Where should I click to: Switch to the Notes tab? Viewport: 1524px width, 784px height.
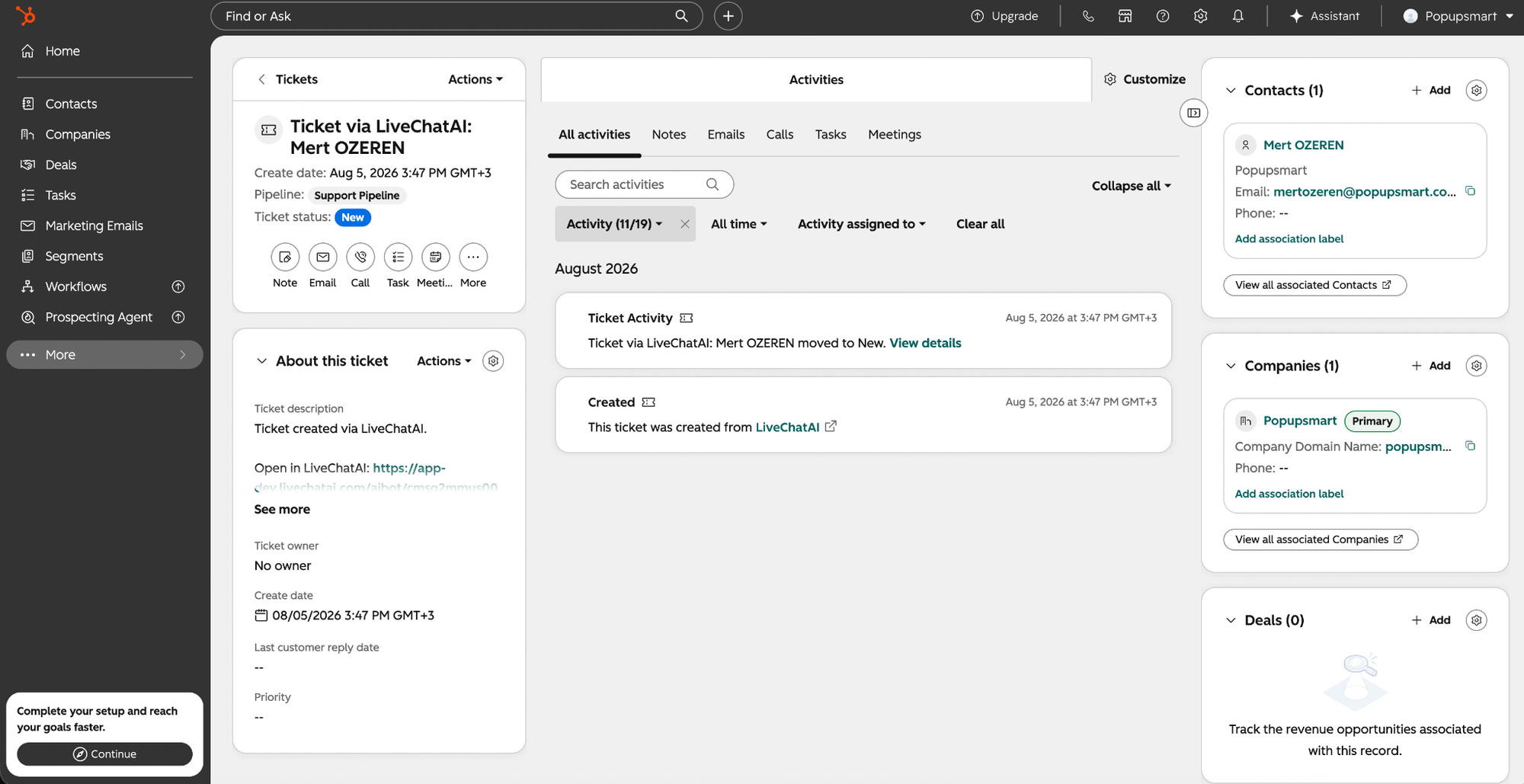[669, 134]
